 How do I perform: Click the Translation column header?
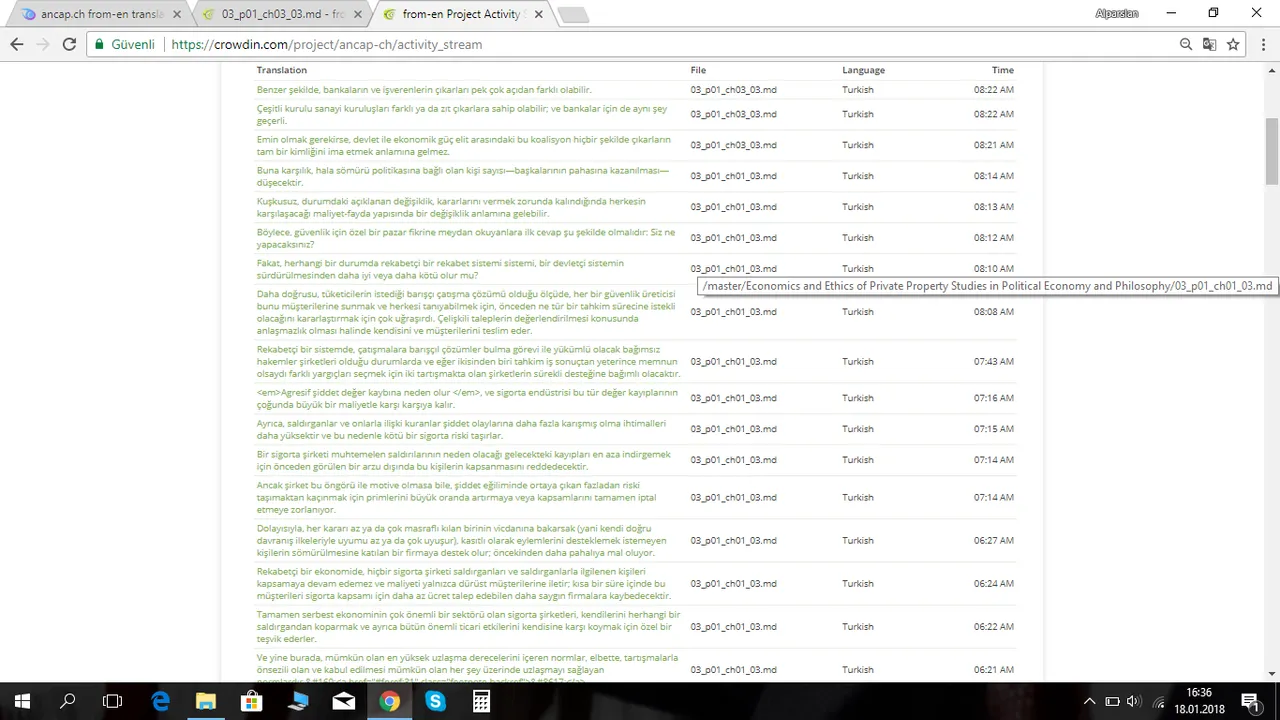point(281,70)
